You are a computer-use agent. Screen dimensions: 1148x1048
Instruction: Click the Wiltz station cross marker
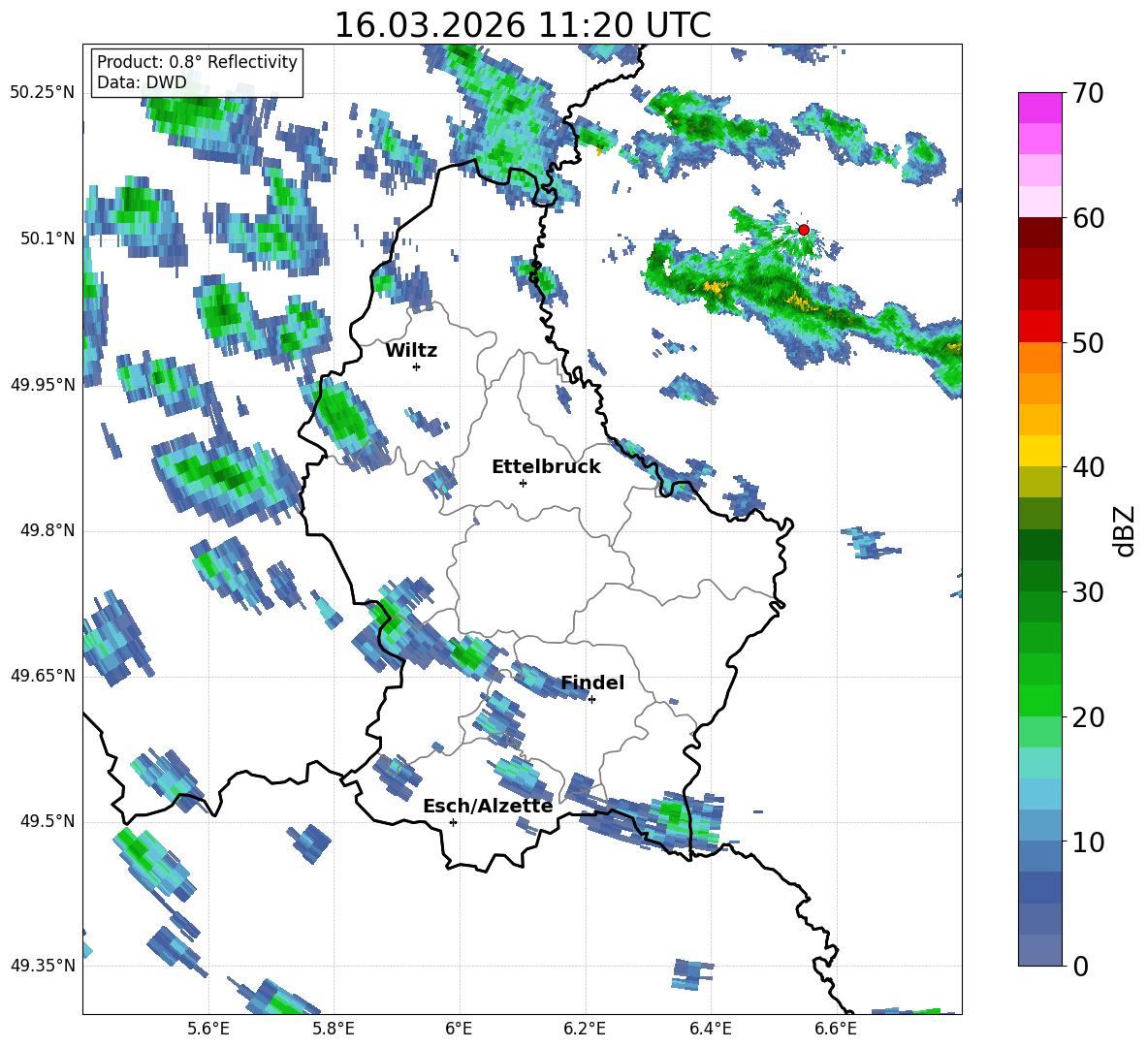point(417,366)
